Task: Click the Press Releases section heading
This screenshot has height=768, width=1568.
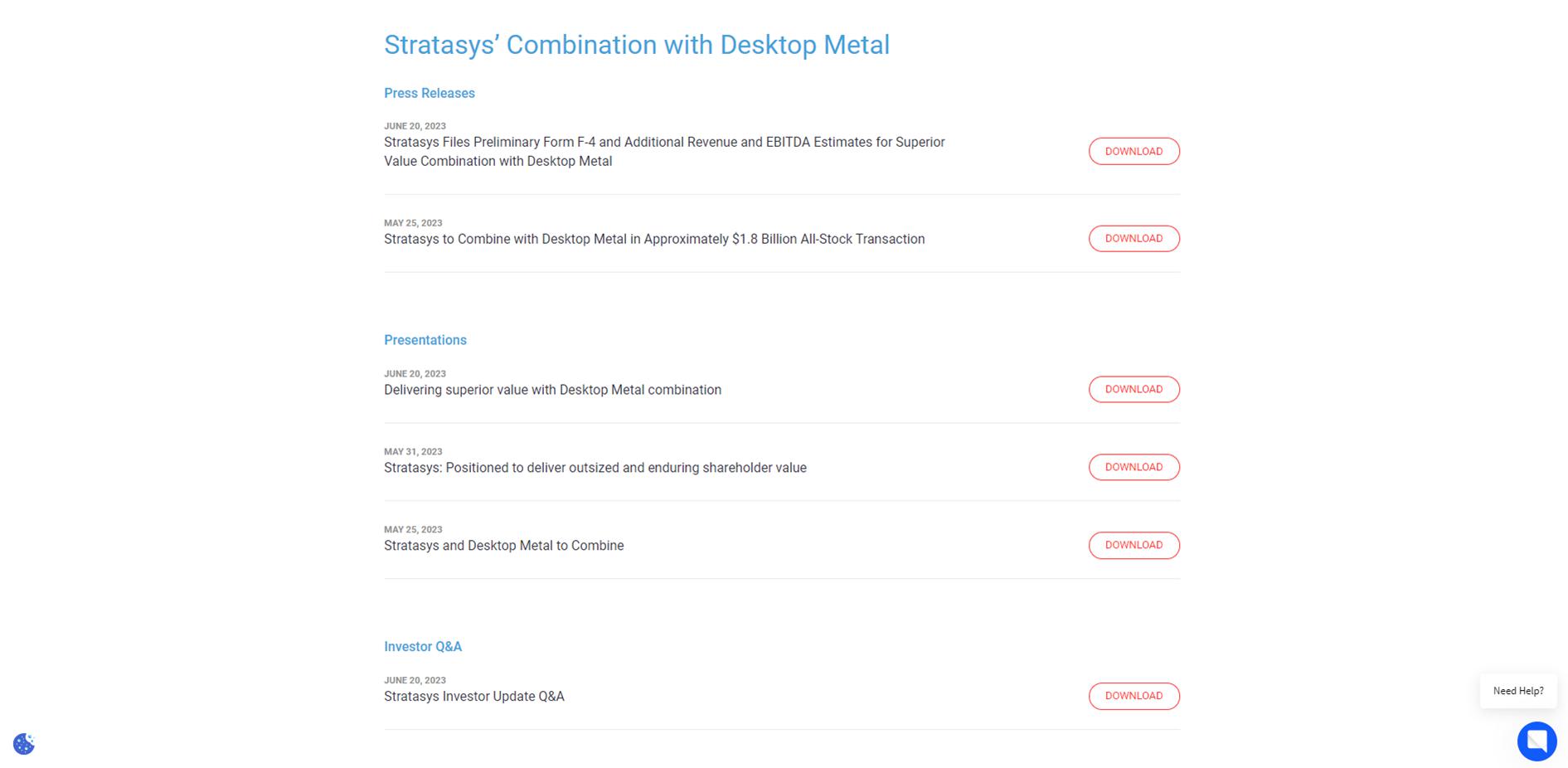Action: [429, 94]
